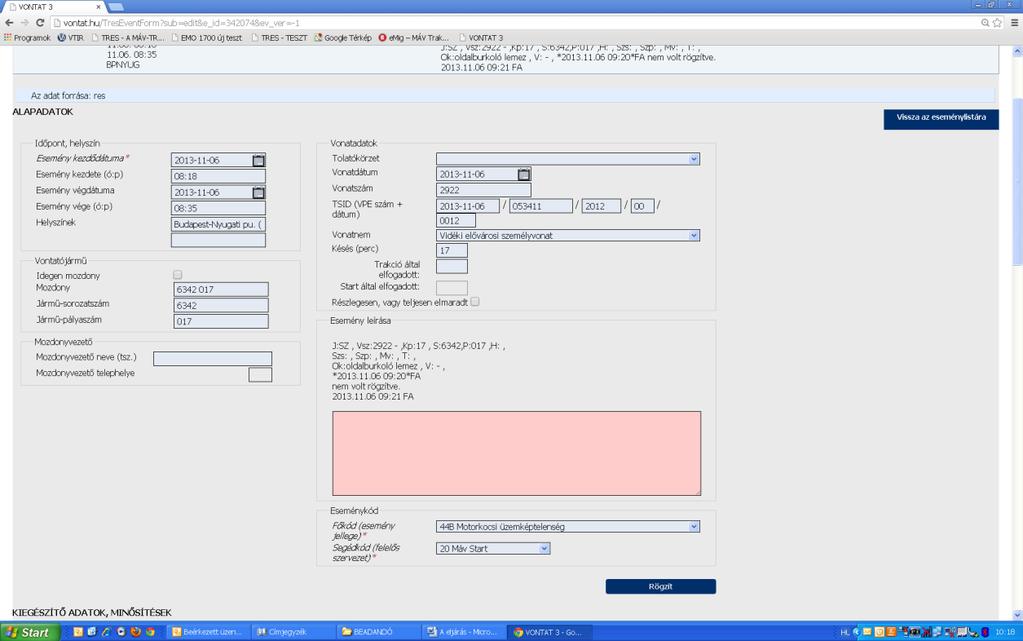
Task: Click the TSID field showing 0012
Action: coord(455,221)
